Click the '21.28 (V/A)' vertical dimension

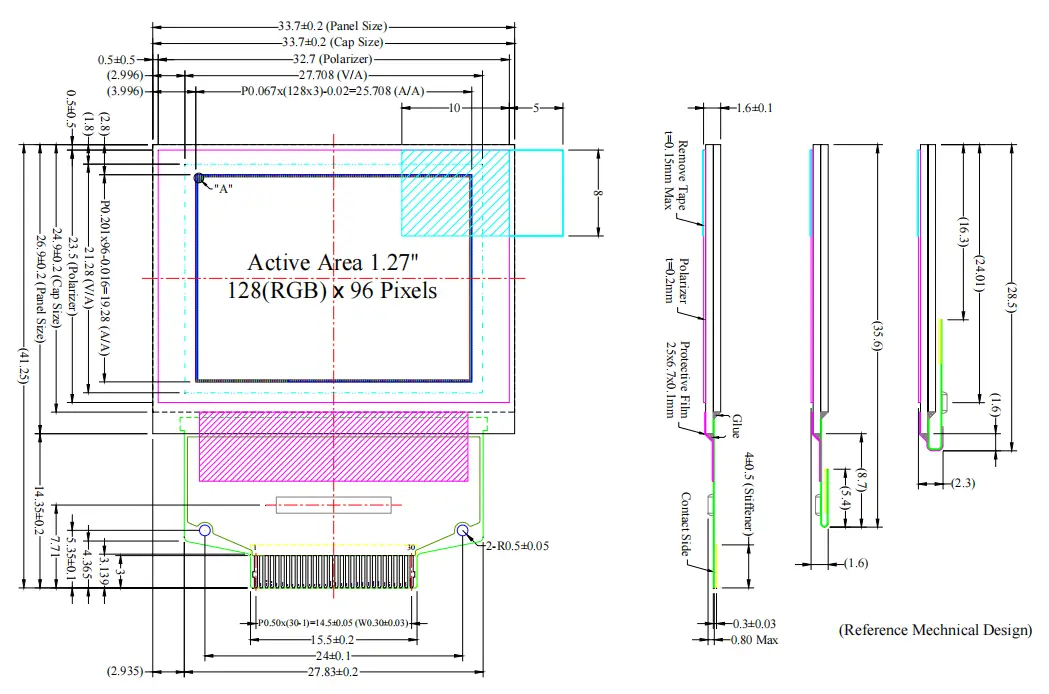tap(88, 278)
